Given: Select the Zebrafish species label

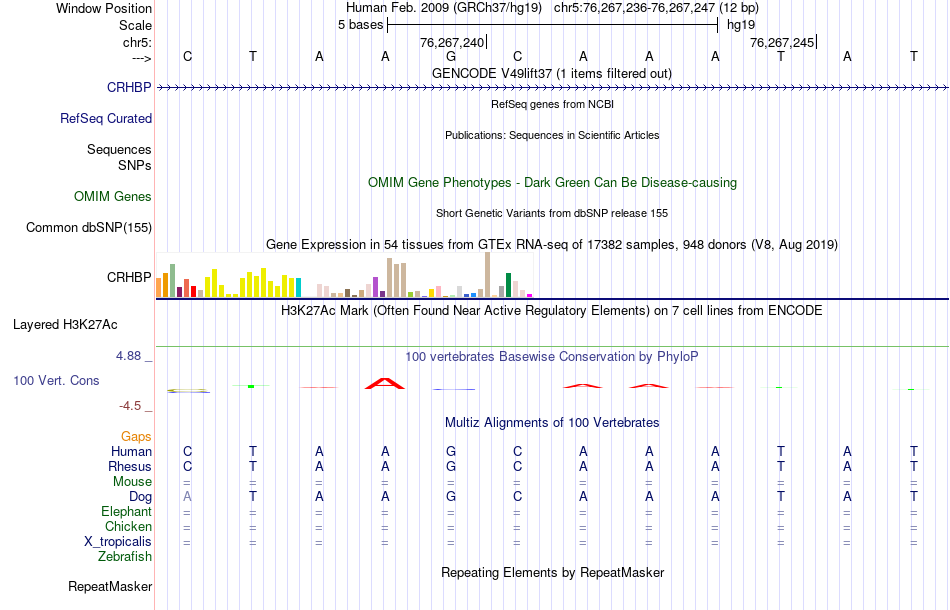Looking at the screenshot, I should click(125, 556).
